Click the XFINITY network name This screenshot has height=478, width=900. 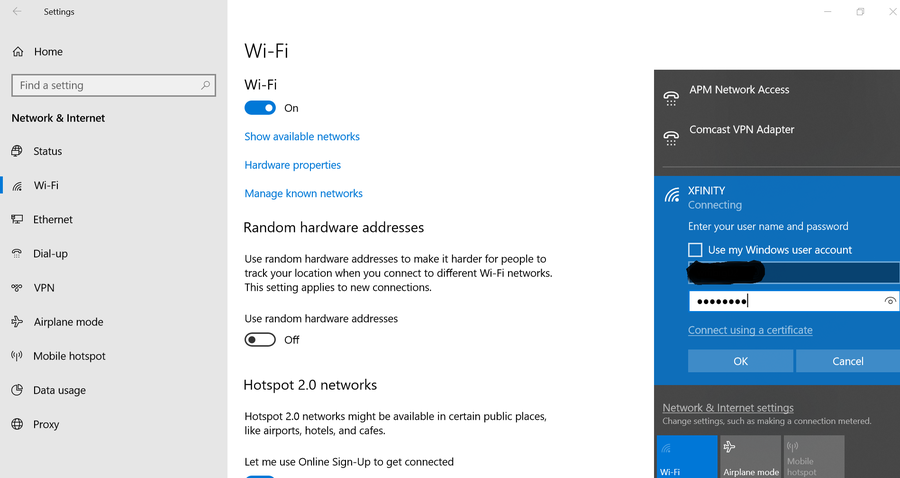[707, 191]
